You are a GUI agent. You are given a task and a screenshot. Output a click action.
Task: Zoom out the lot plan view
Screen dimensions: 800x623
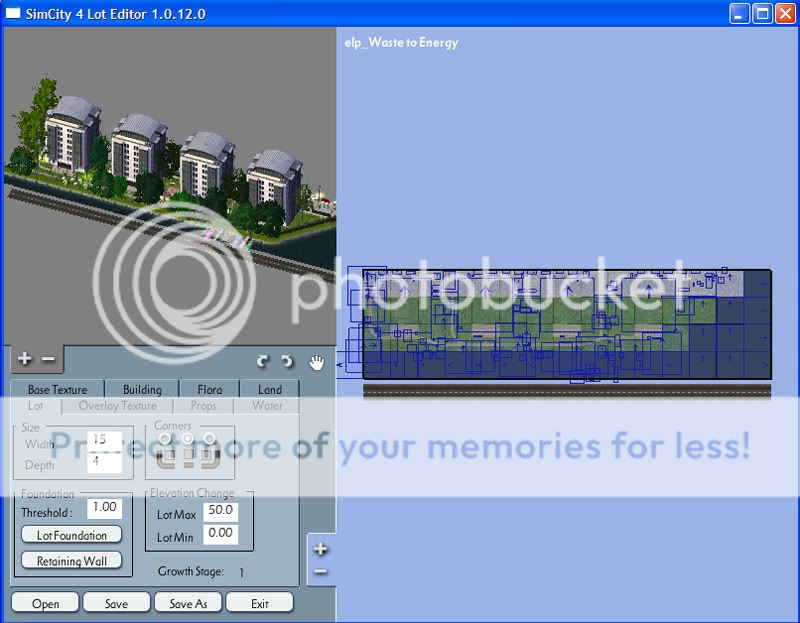point(320,571)
